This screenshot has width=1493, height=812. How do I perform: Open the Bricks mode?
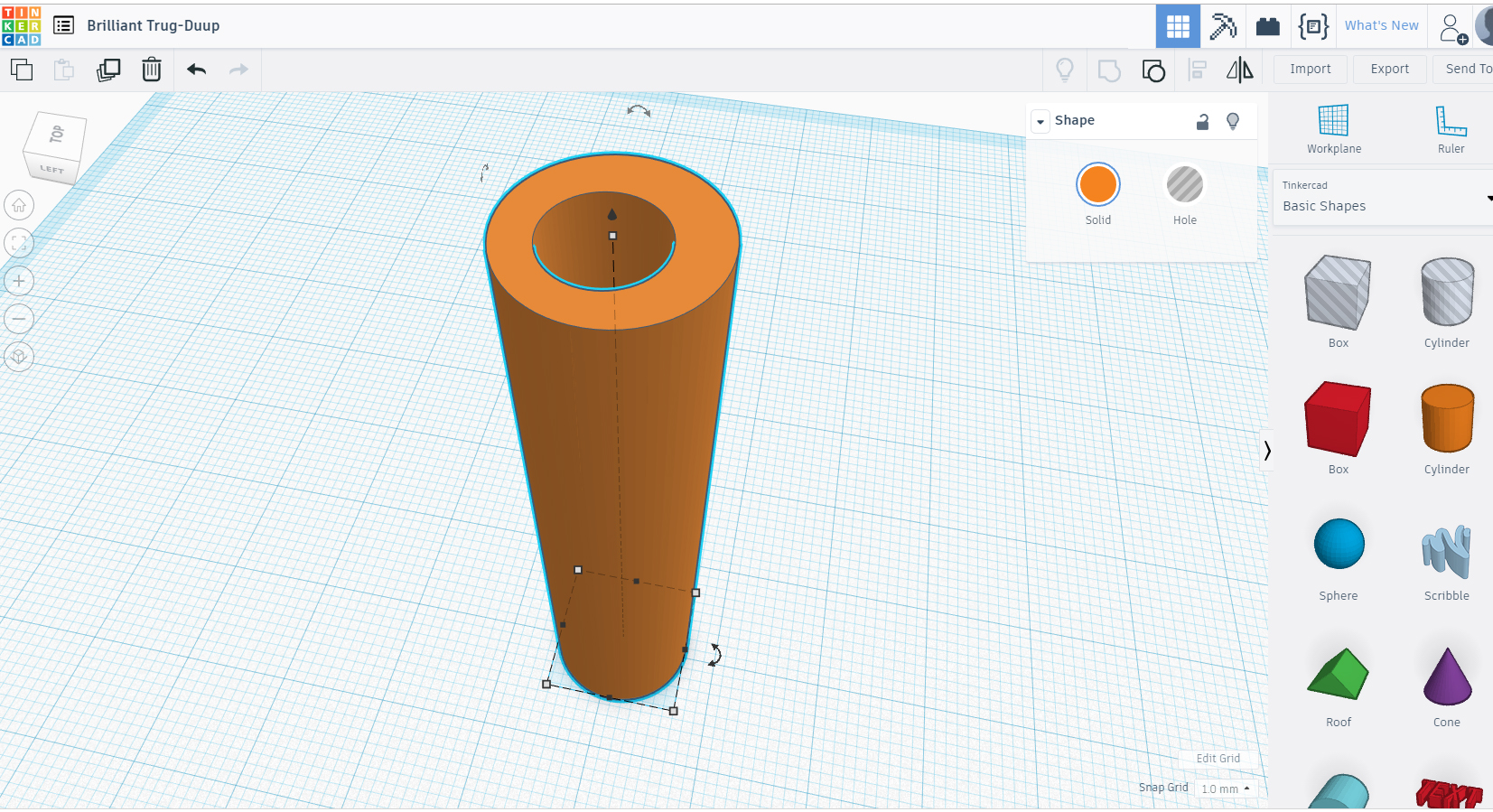1268,26
